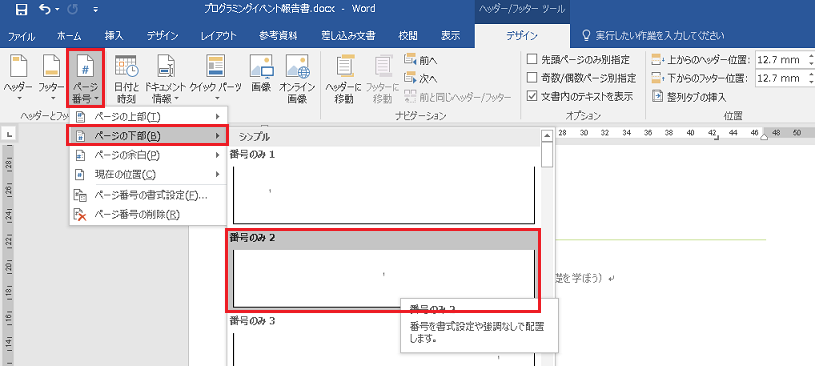Screen dimensions: 815x366
Task: Open the ヘッダー (Header) gallery
Action: (18, 78)
